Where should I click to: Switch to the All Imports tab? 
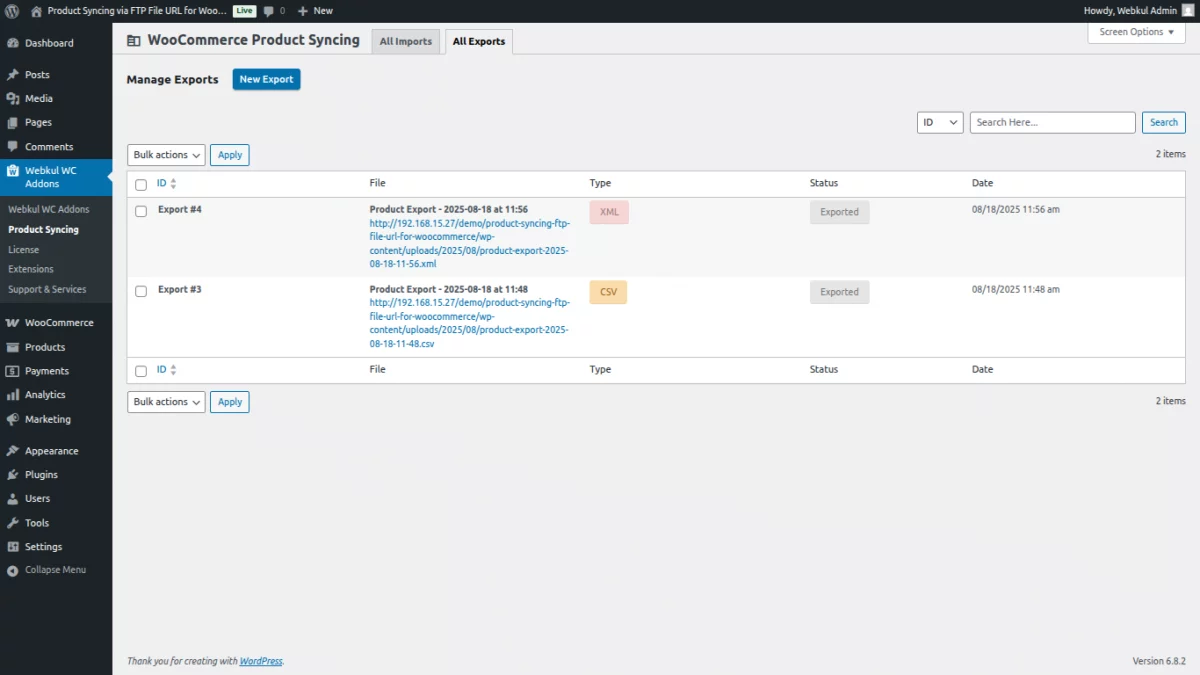point(405,41)
